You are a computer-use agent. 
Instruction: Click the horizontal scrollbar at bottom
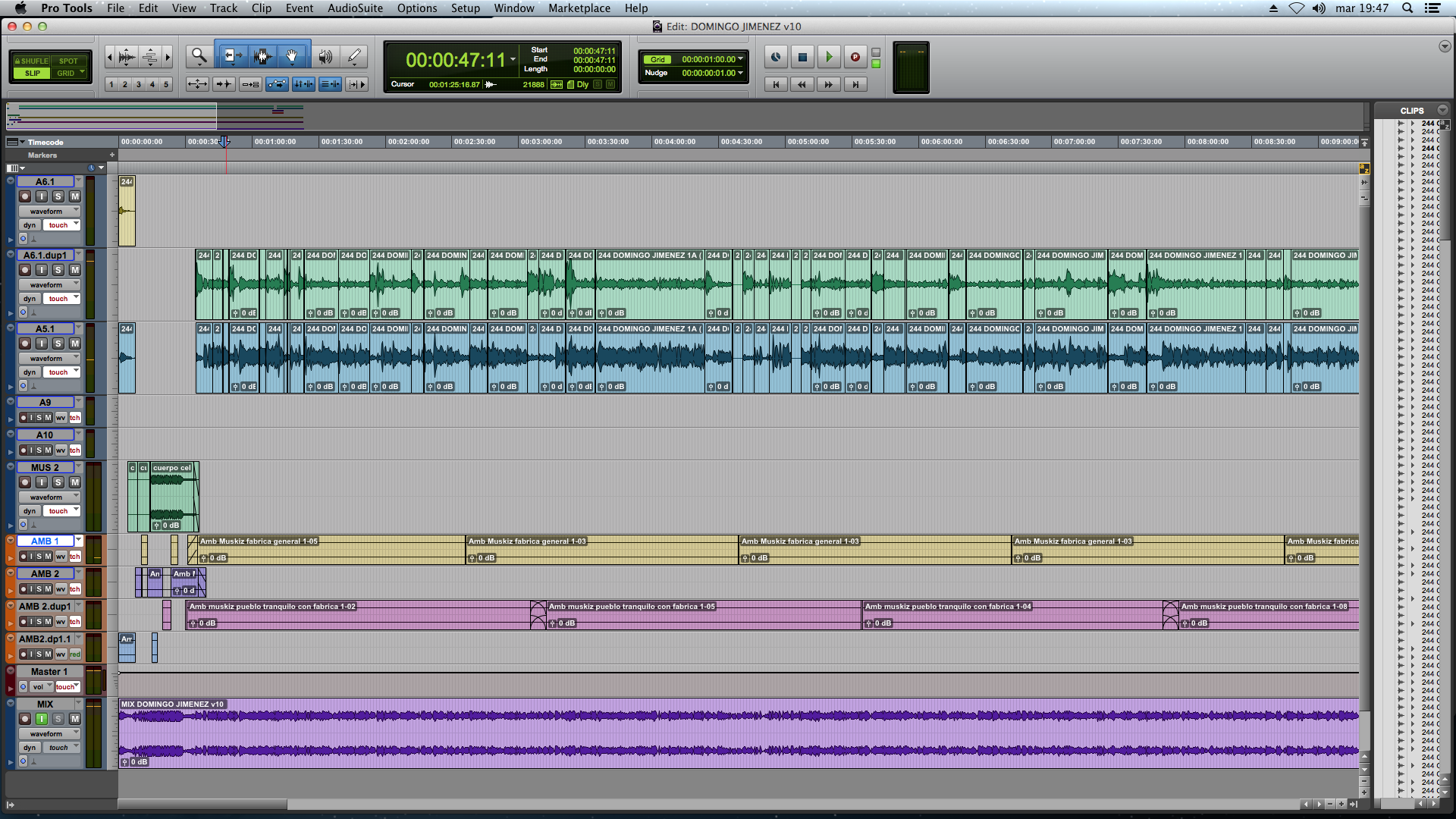click(202, 804)
